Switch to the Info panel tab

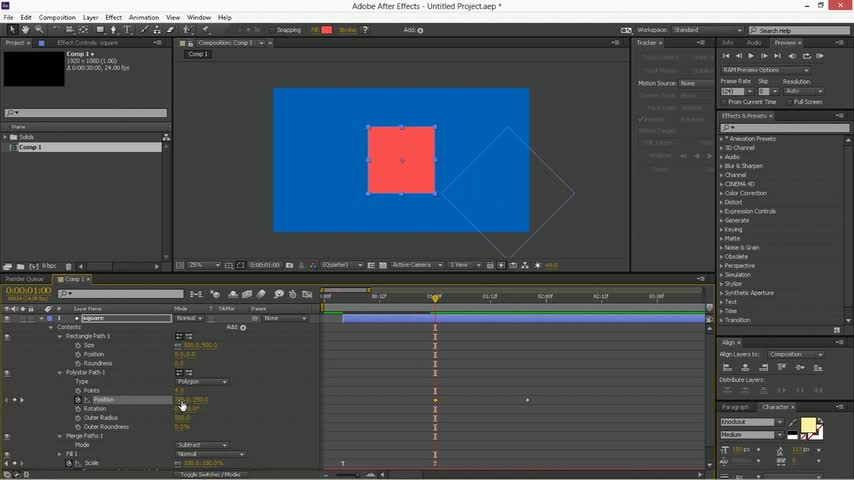[x=728, y=42]
